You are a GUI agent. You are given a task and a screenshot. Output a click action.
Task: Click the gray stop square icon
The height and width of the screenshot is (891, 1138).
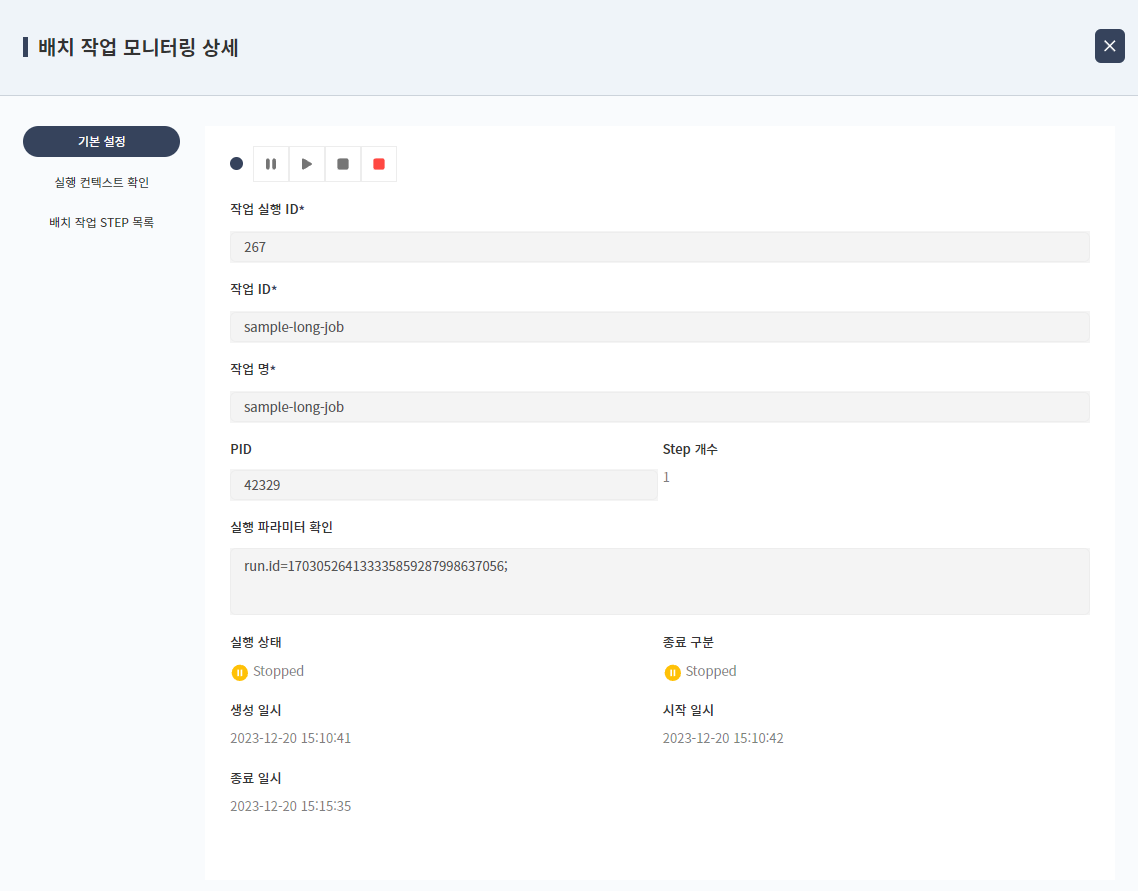point(343,164)
